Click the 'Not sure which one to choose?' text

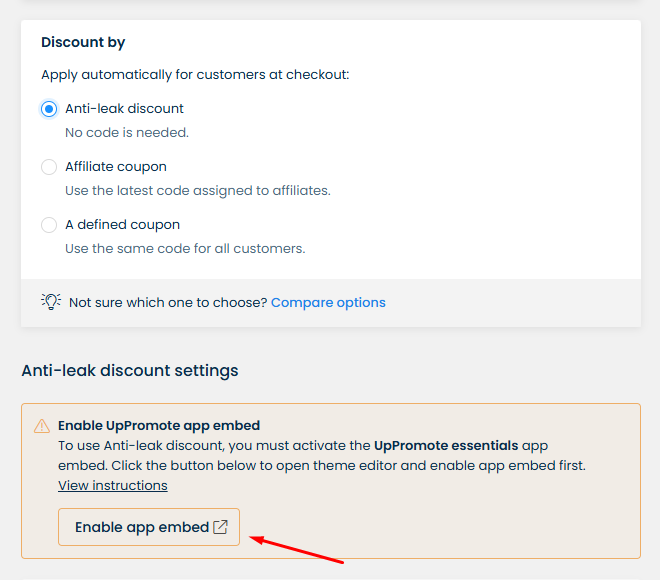168,302
